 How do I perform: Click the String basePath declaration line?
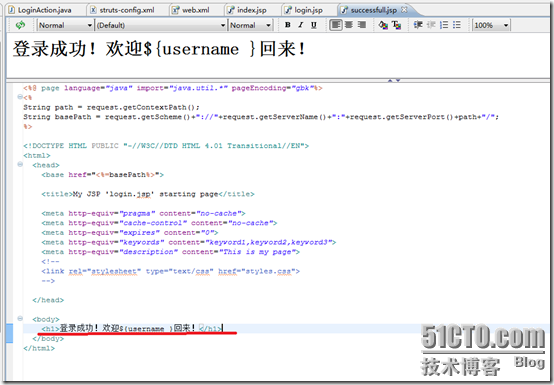(261, 117)
